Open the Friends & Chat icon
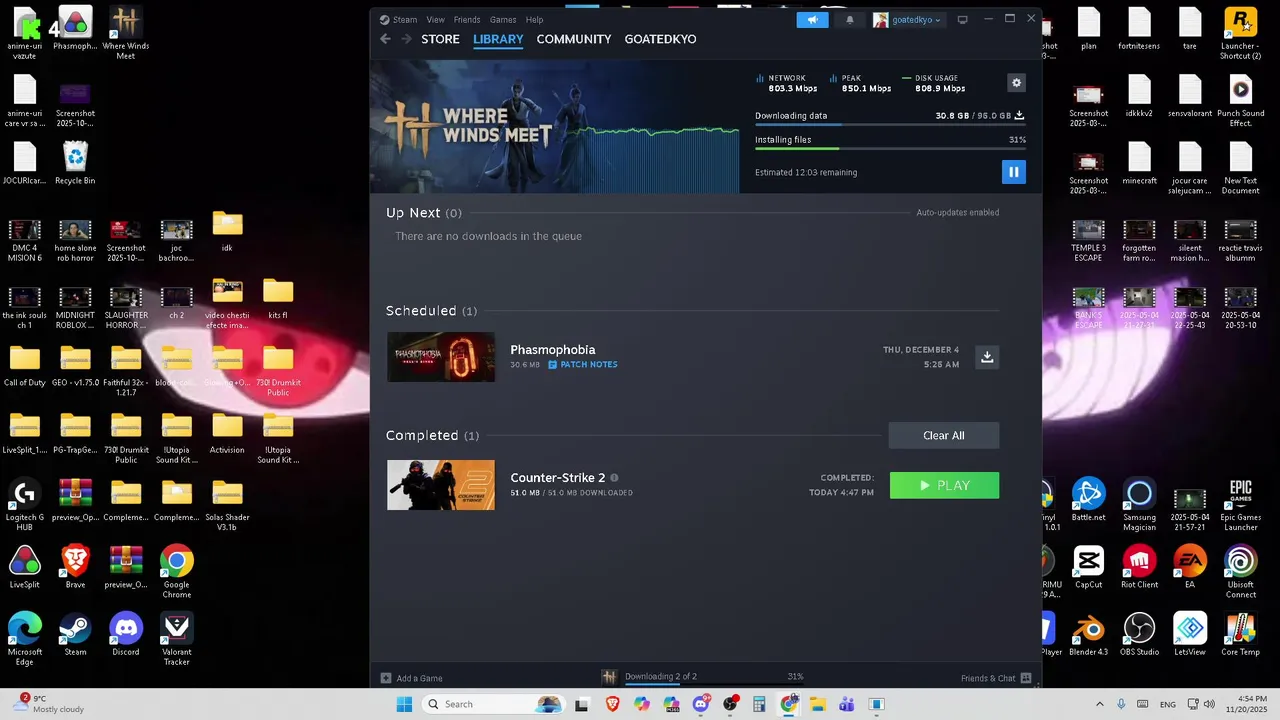Screen dimensions: 1280x720 (x=1025, y=678)
